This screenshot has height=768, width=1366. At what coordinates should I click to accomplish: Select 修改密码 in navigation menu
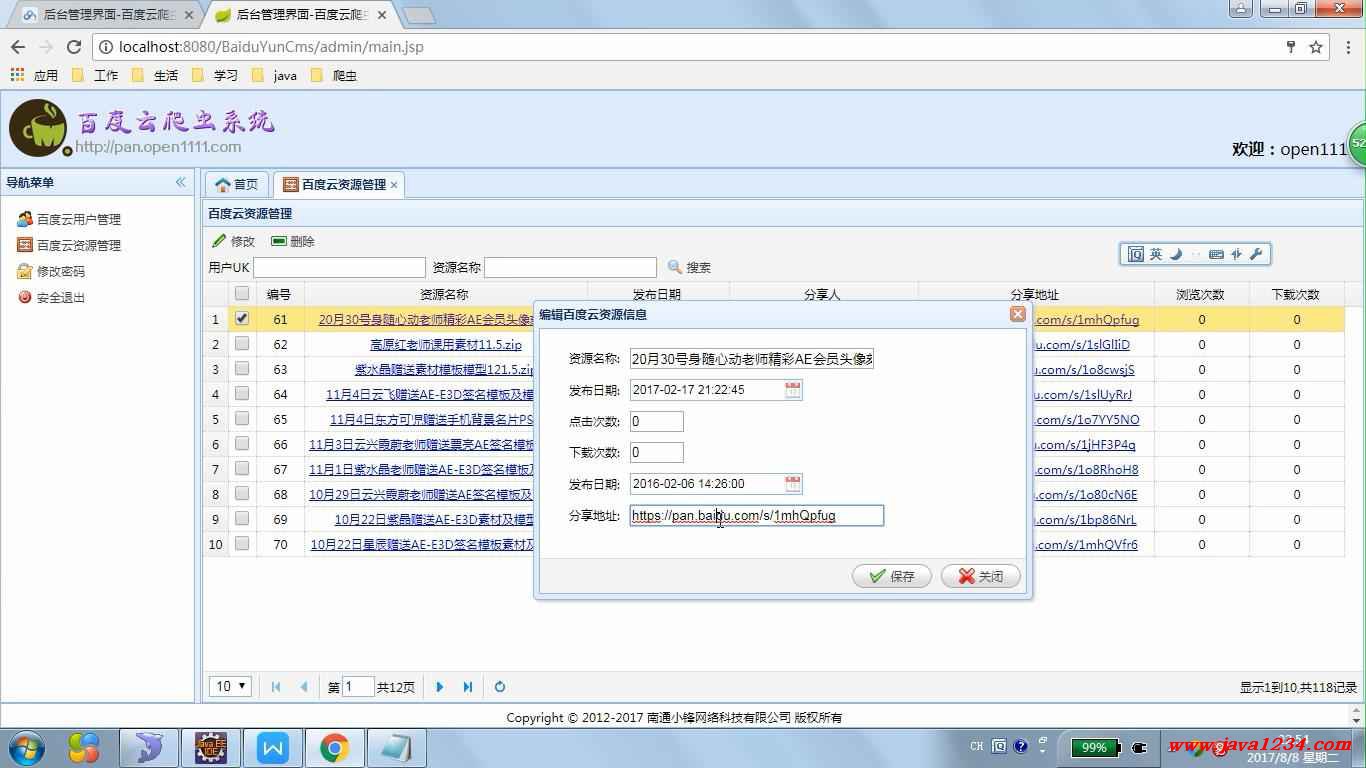[51, 271]
